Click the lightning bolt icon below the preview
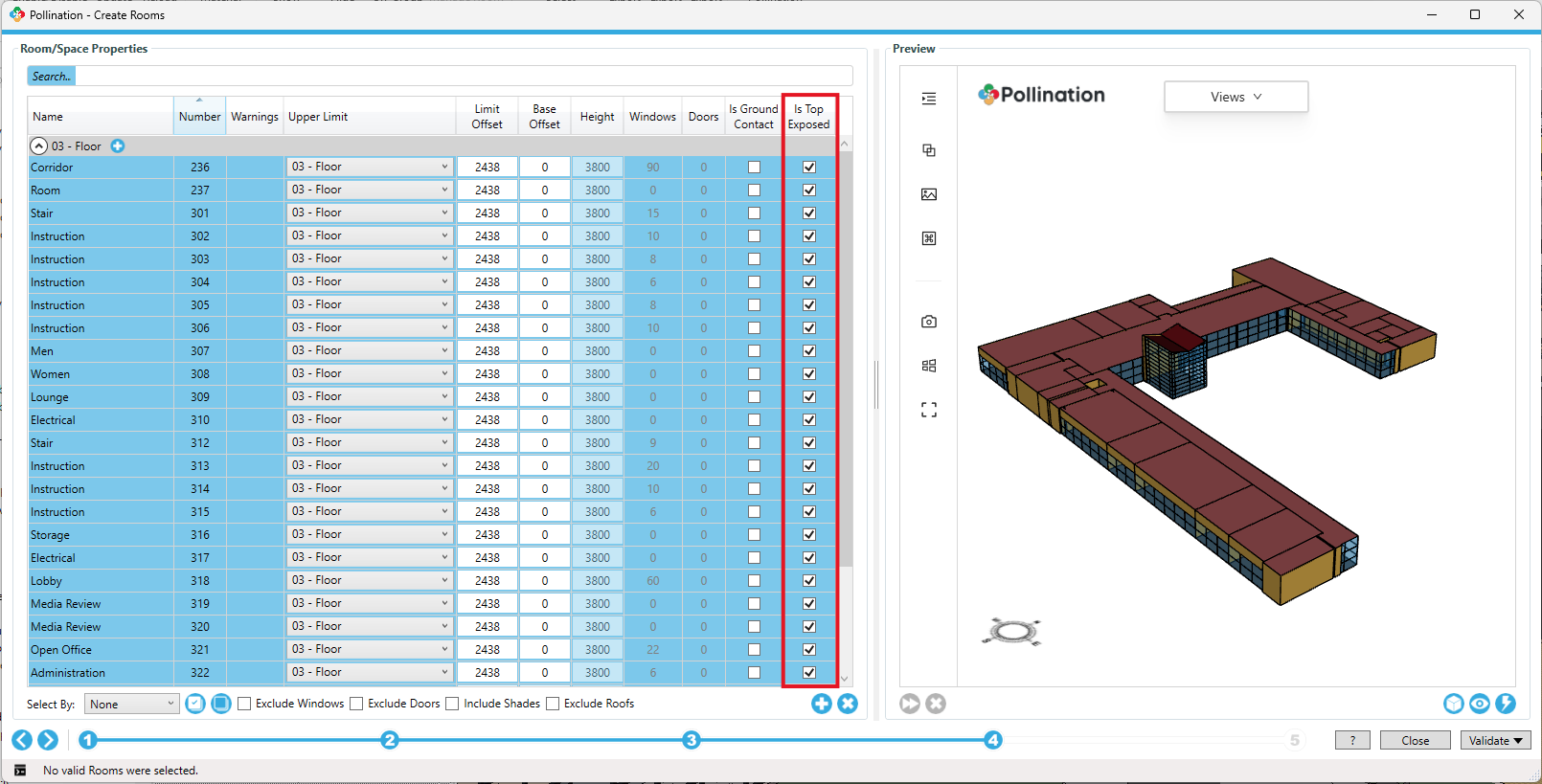Screen dimensions: 1542x784 1505,704
